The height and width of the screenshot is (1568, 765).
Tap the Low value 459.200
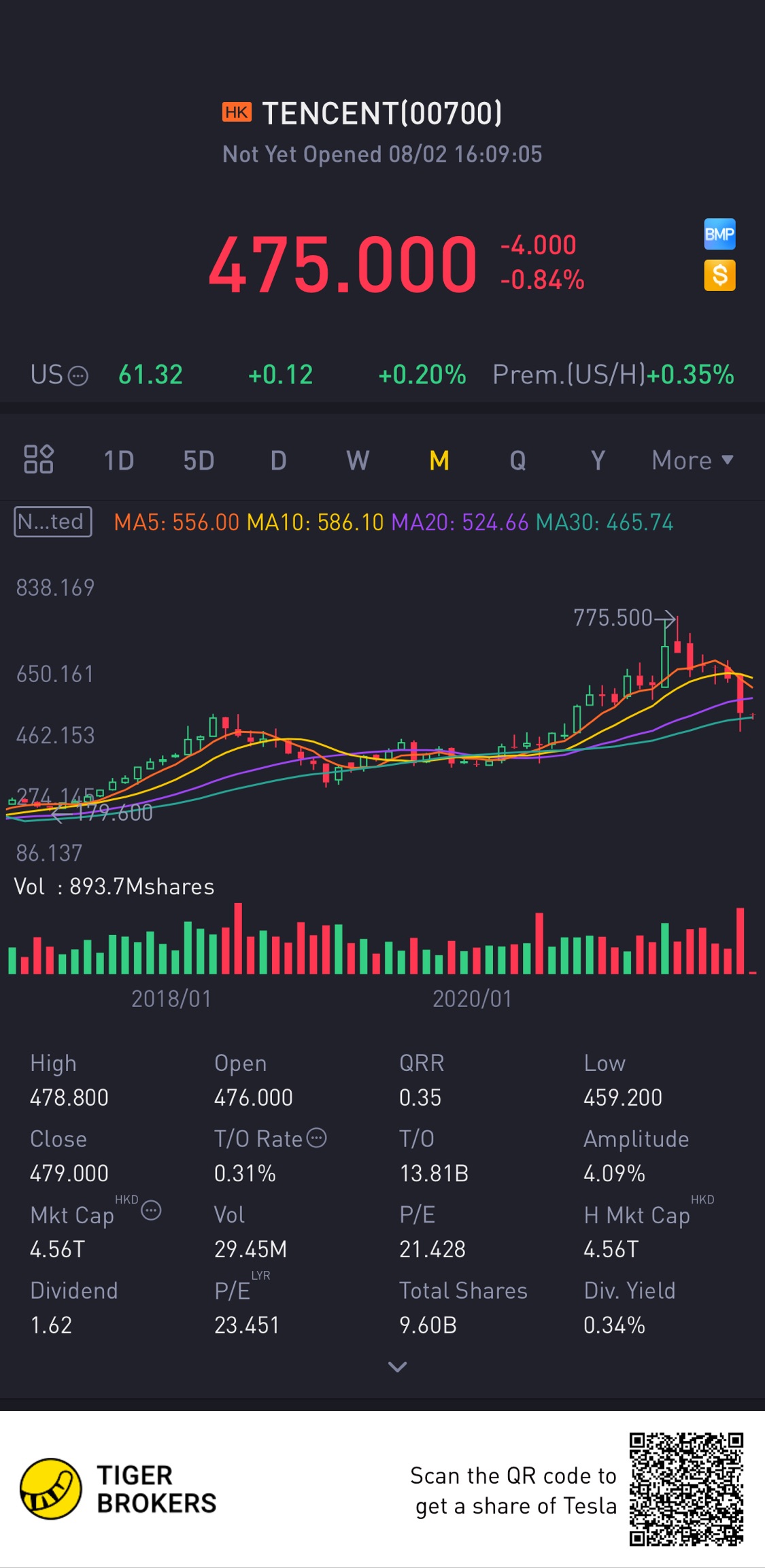coord(623,1097)
